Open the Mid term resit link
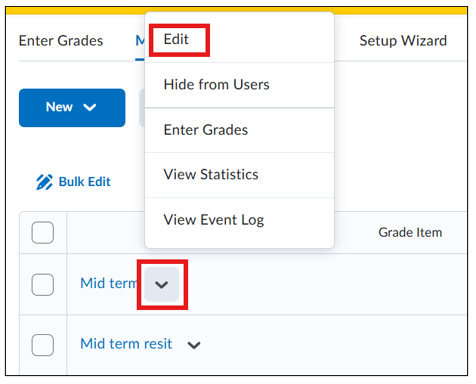This screenshot has width=476, height=384. click(x=126, y=344)
